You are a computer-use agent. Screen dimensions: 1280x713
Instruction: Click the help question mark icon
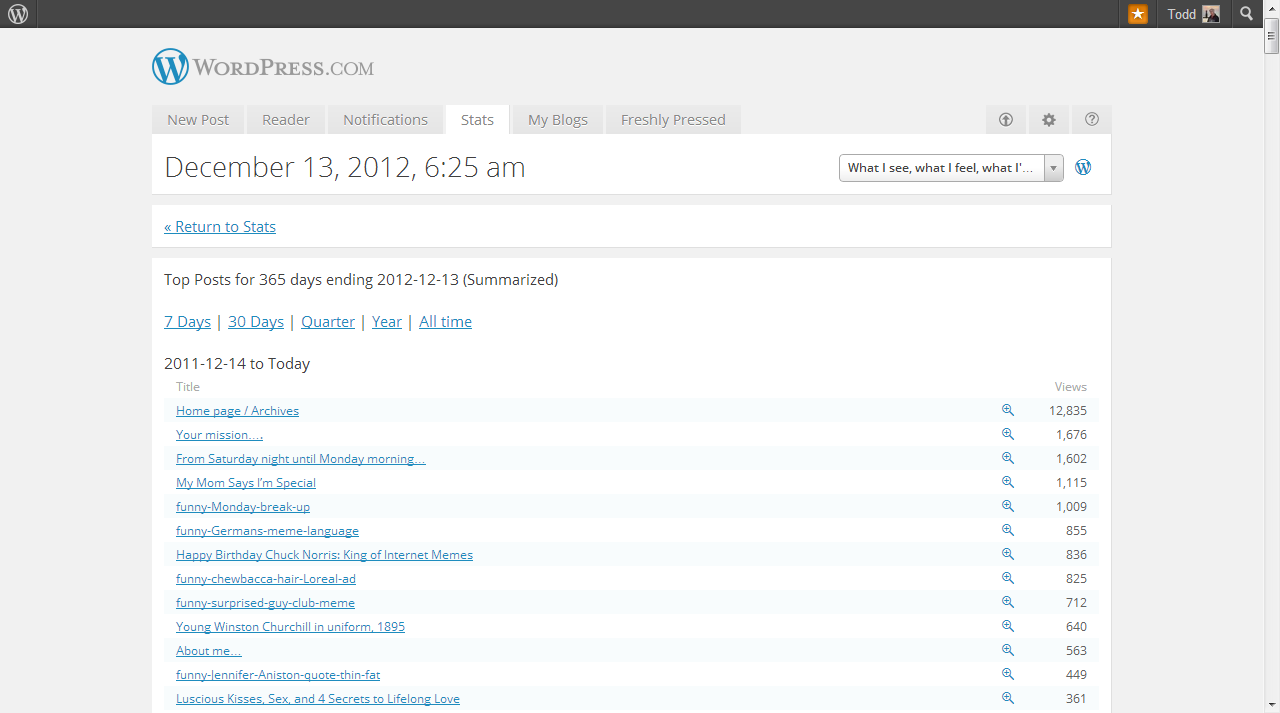point(1092,120)
